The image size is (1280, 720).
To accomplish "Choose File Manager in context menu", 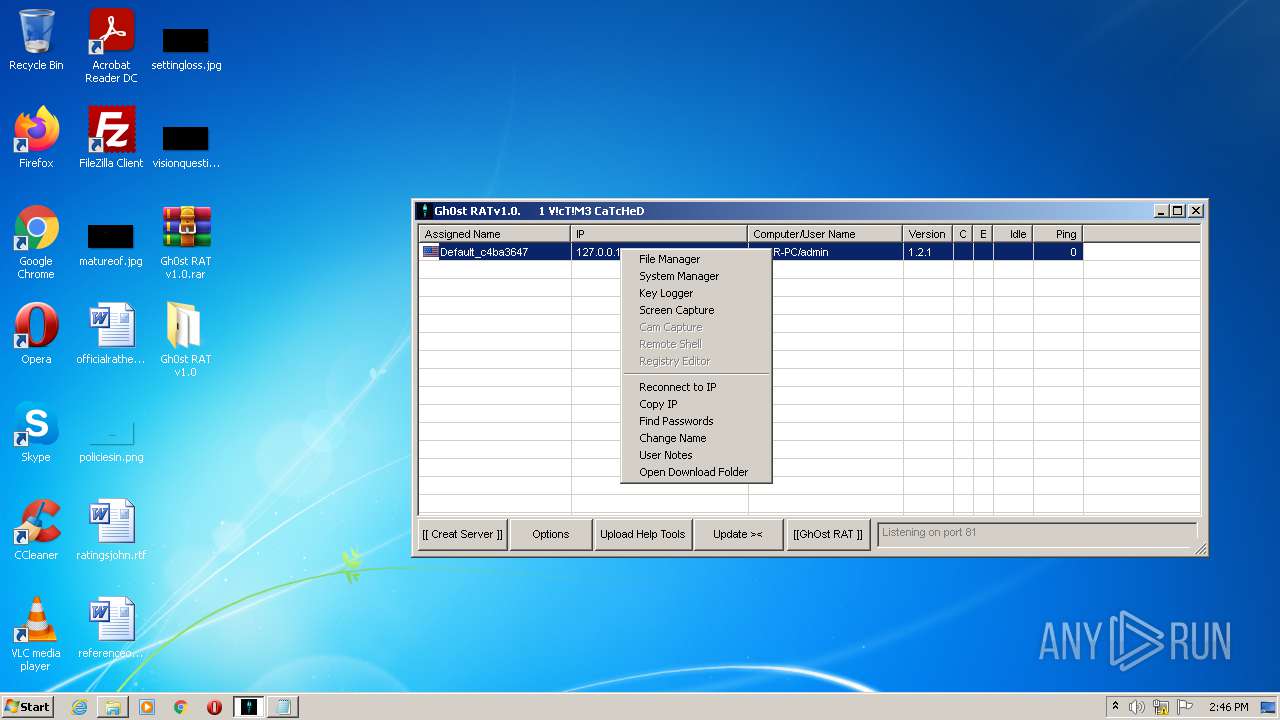I will (x=696, y=259).
